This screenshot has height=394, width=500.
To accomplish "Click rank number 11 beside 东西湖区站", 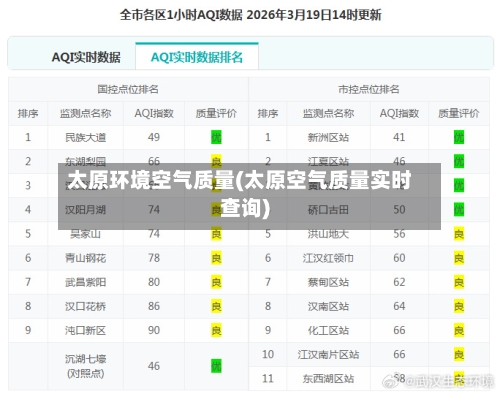I will tap(268, 379).
